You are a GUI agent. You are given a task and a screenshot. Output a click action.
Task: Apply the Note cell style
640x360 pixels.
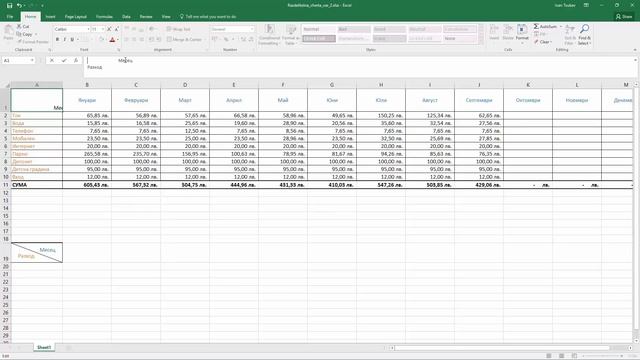460,38
